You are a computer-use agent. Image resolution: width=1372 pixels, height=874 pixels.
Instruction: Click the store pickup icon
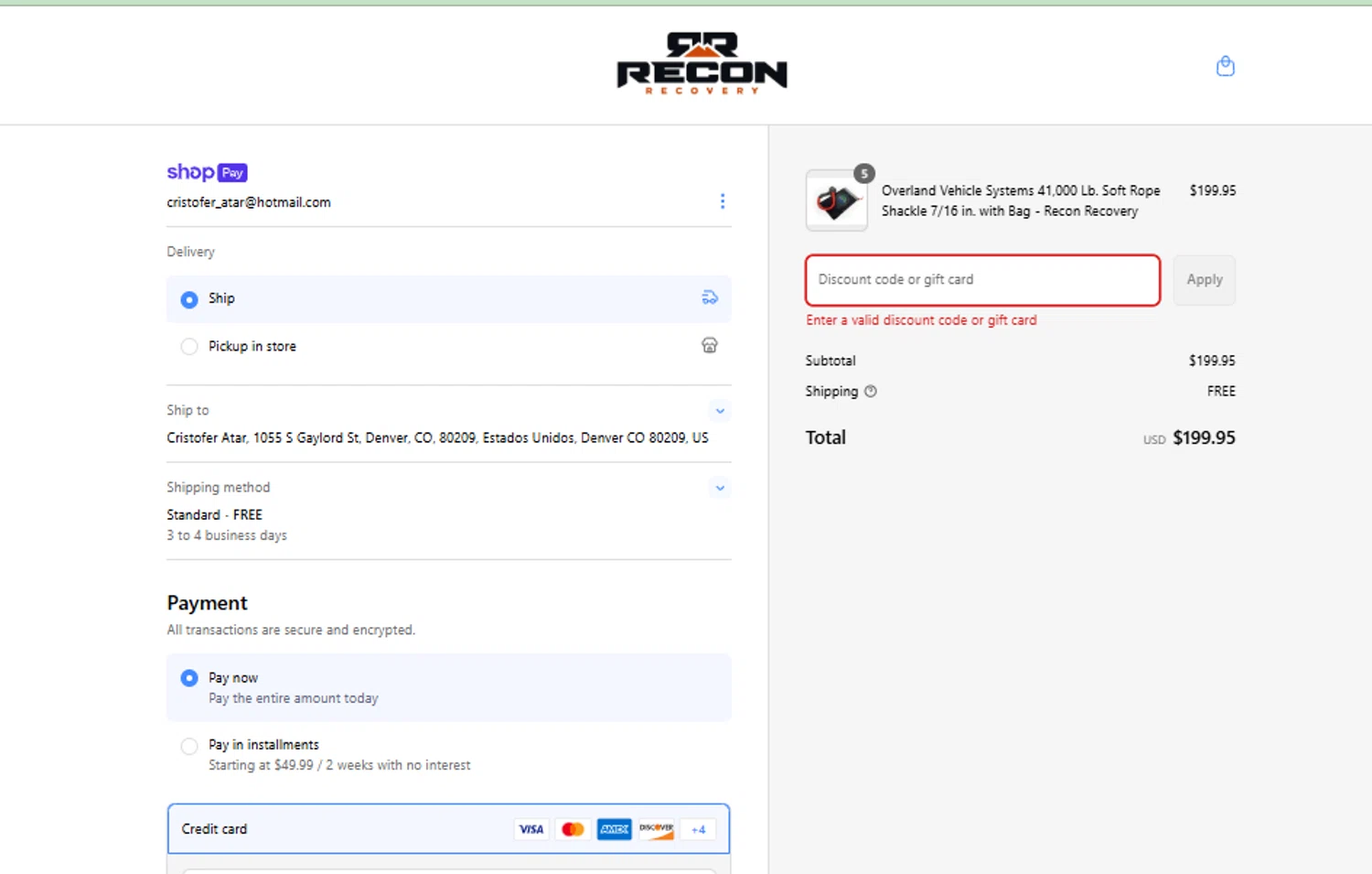point(710,345)
